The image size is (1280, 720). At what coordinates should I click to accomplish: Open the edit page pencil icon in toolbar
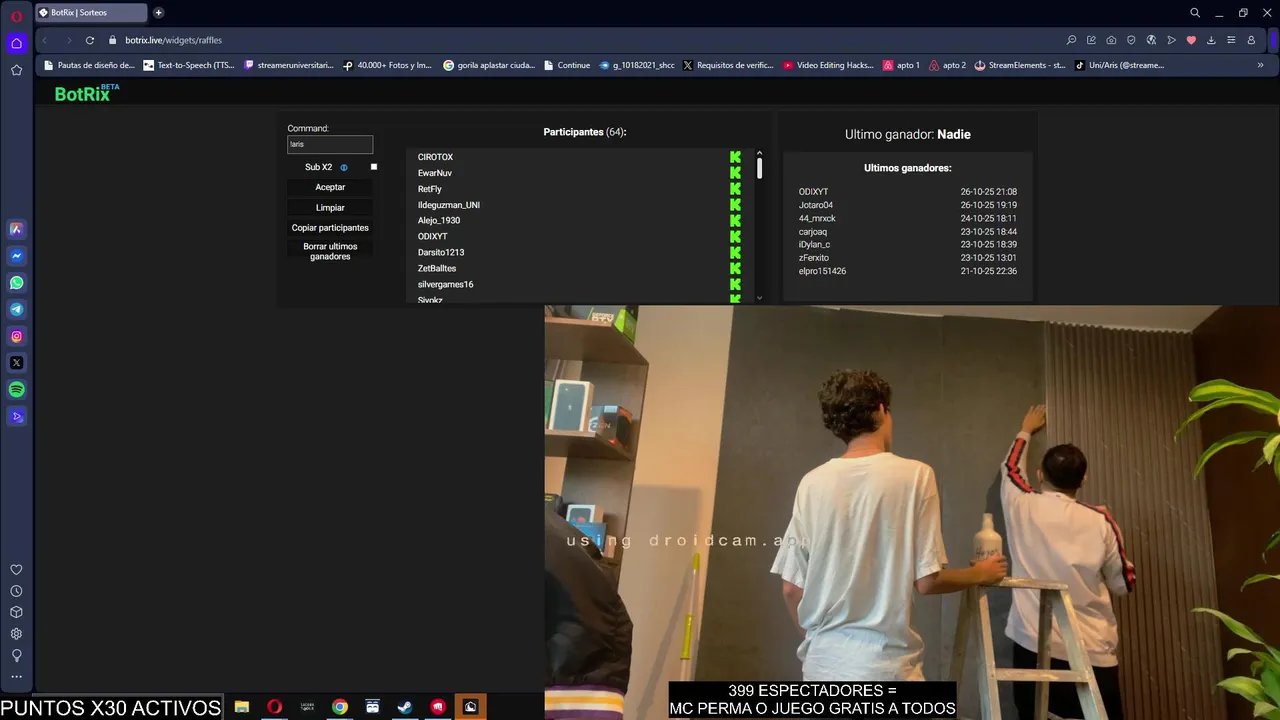(x=1091, y=40)
